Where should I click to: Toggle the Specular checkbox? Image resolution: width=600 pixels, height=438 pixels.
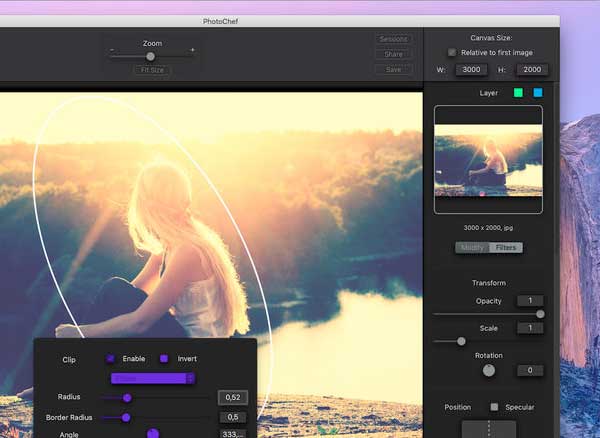[494, 407]
